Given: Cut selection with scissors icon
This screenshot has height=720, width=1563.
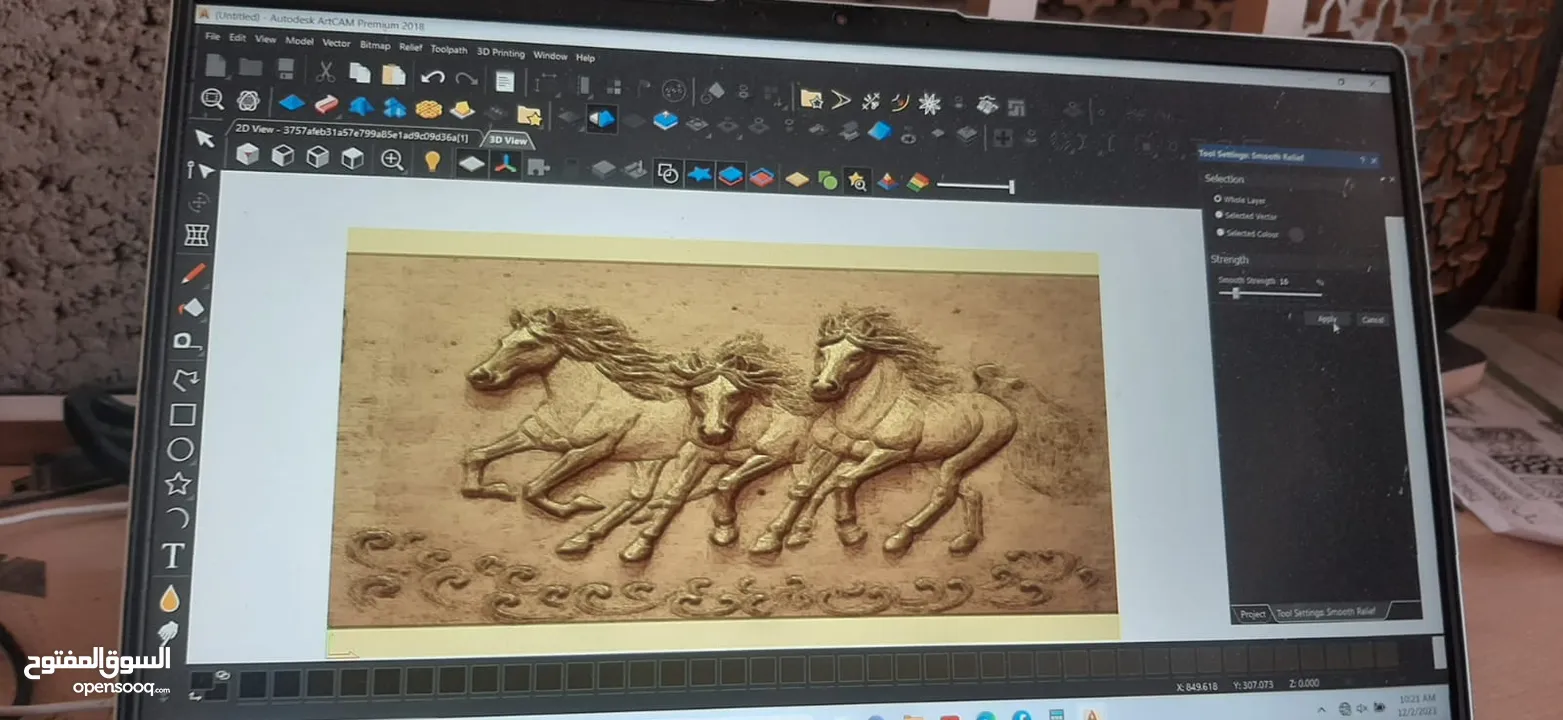Looking at the screenshot, I should coord(325,71).
